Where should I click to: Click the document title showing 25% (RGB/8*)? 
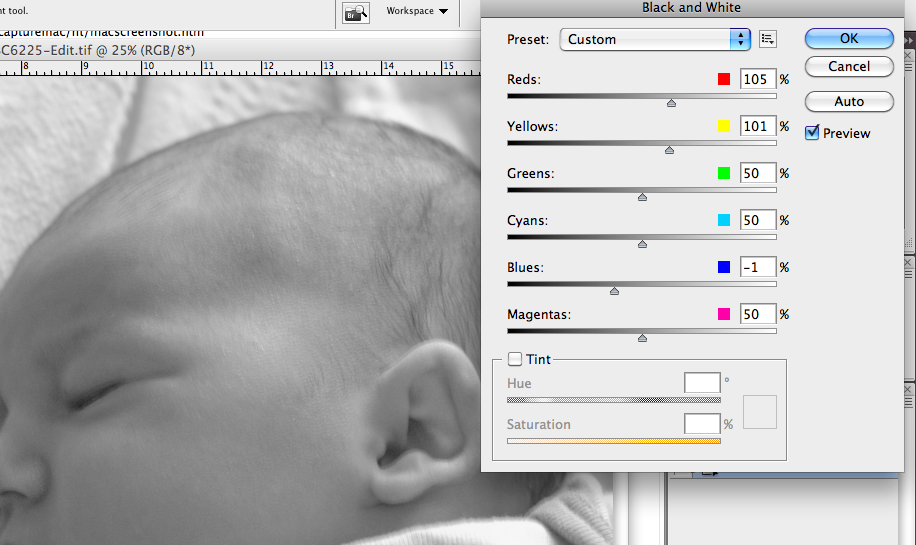(97, 50)
